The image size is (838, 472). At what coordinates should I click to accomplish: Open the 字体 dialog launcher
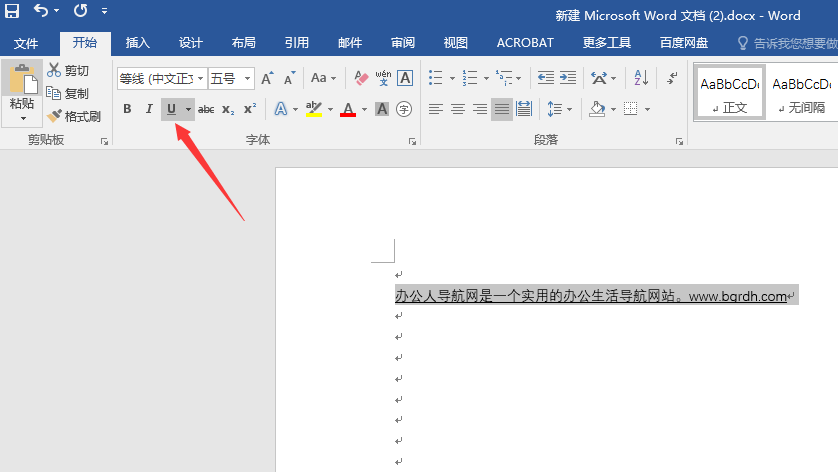click(x=412, y=141)
